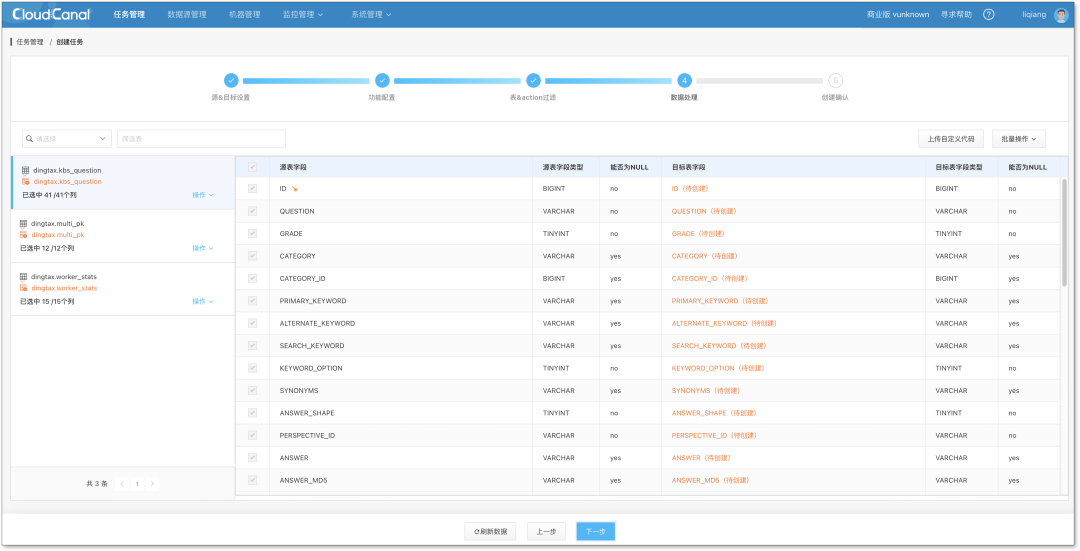
Task: Click the 下一步 button
Action: [x=596, y=532]
